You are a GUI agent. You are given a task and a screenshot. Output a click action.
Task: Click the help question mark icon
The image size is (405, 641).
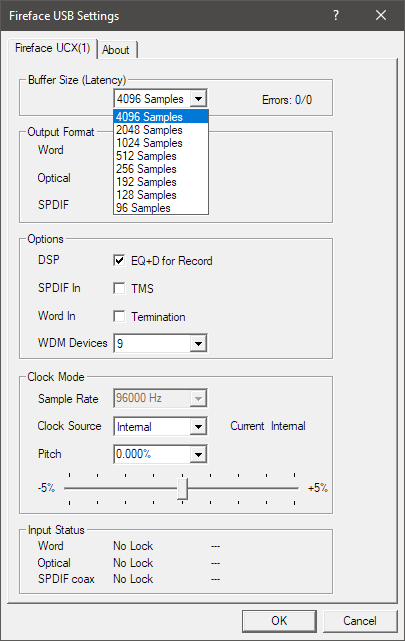click(336, 16)
